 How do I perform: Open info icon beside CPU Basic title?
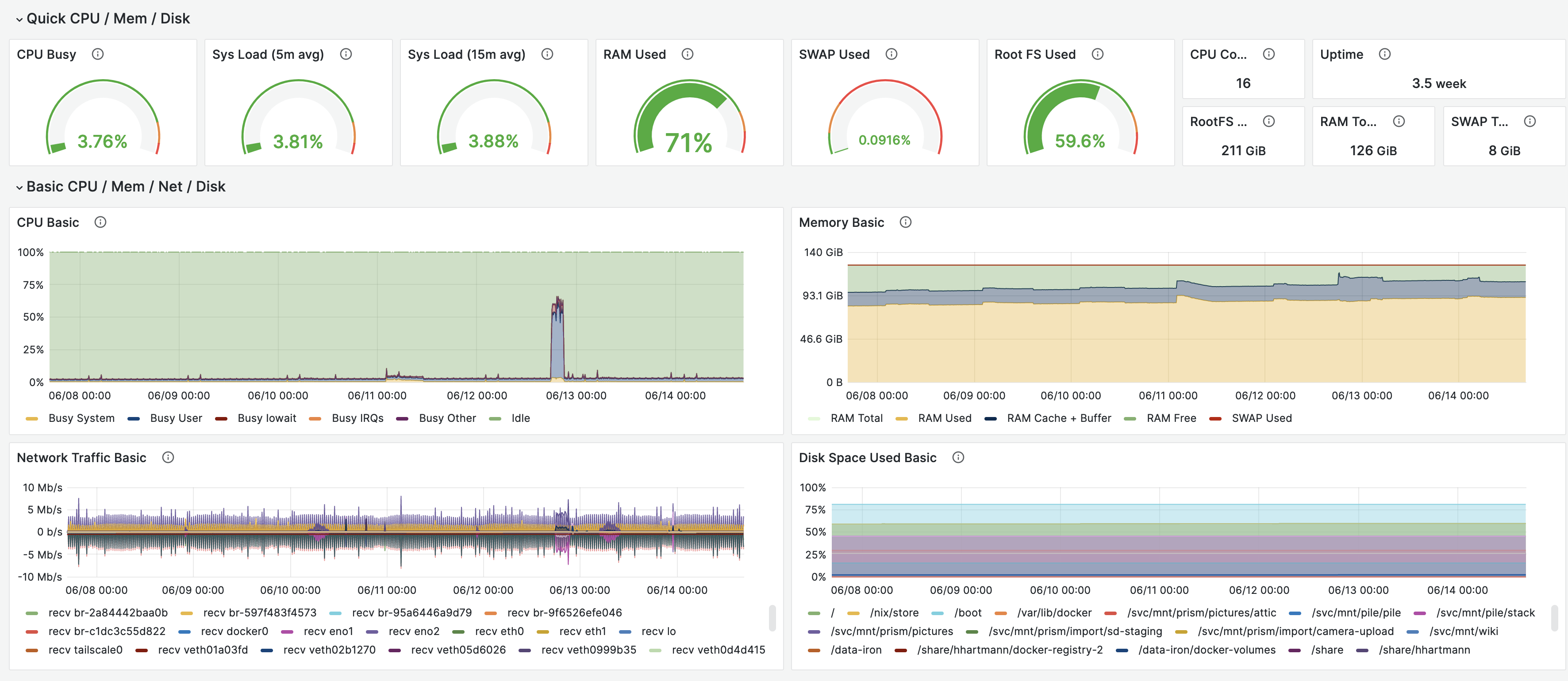coord(100,222)
